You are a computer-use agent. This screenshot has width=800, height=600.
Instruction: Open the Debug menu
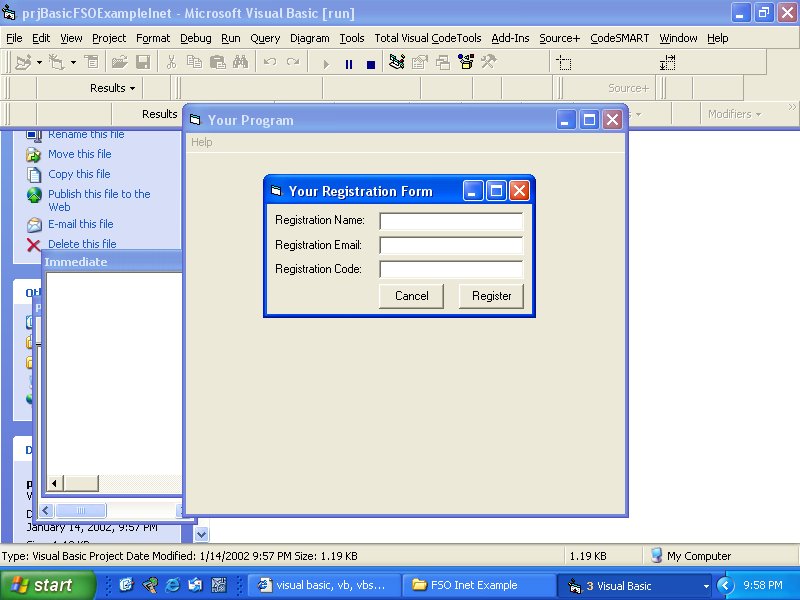195,38
